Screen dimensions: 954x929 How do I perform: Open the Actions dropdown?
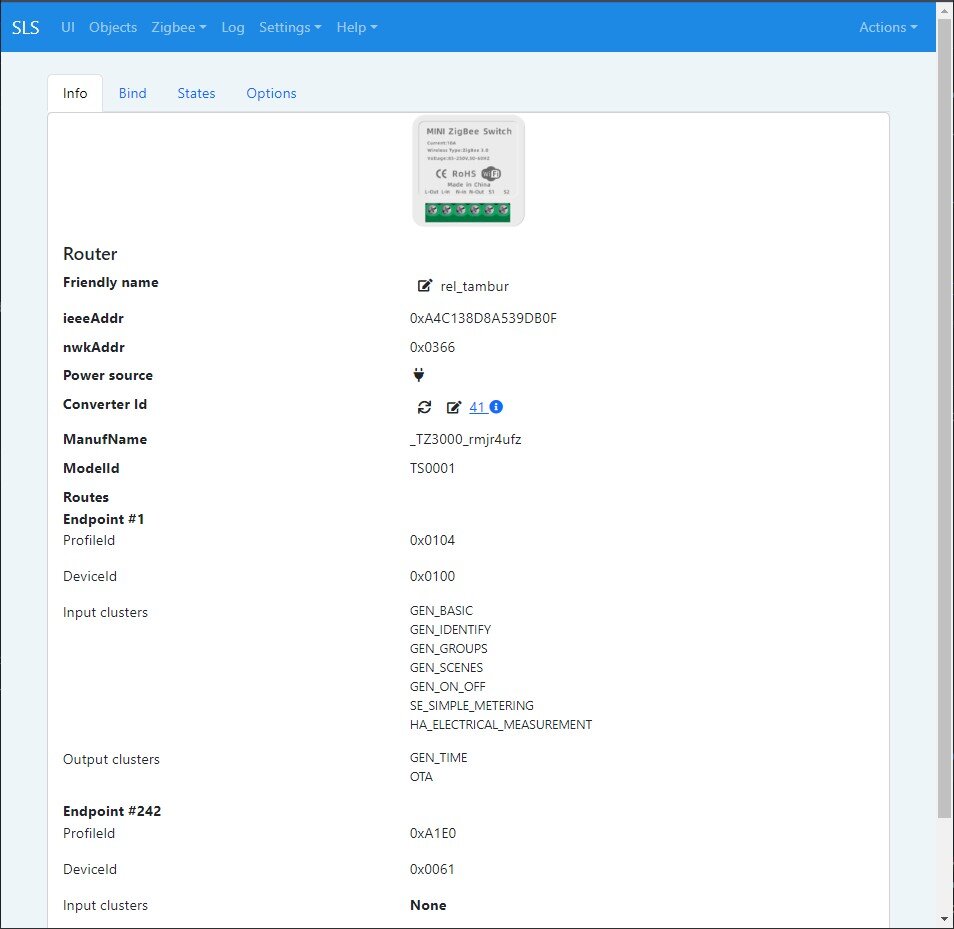tap(888, 27)
